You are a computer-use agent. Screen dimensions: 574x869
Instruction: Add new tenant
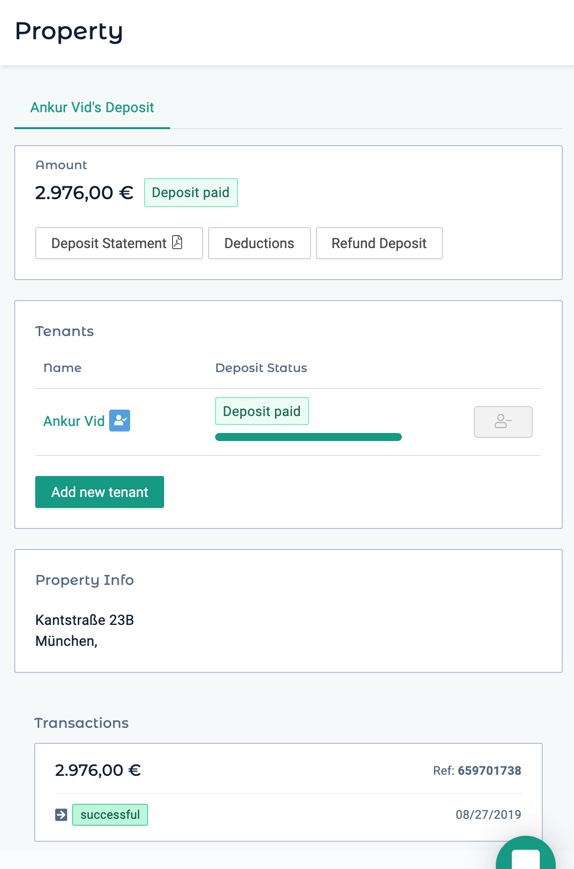100,492
